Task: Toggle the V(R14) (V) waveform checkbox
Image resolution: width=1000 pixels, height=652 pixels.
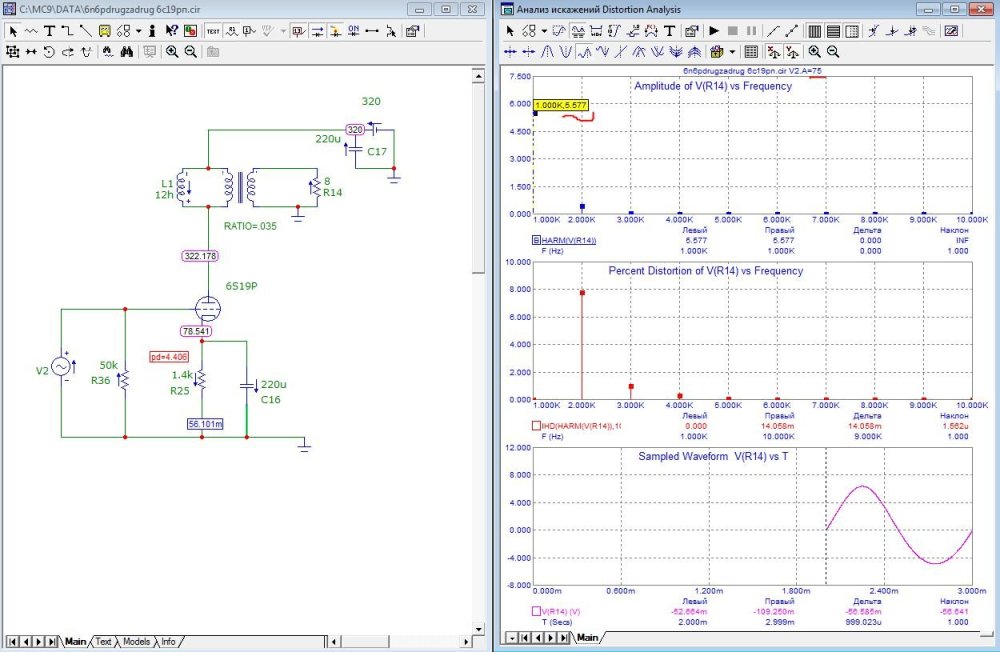Action: 537,610
